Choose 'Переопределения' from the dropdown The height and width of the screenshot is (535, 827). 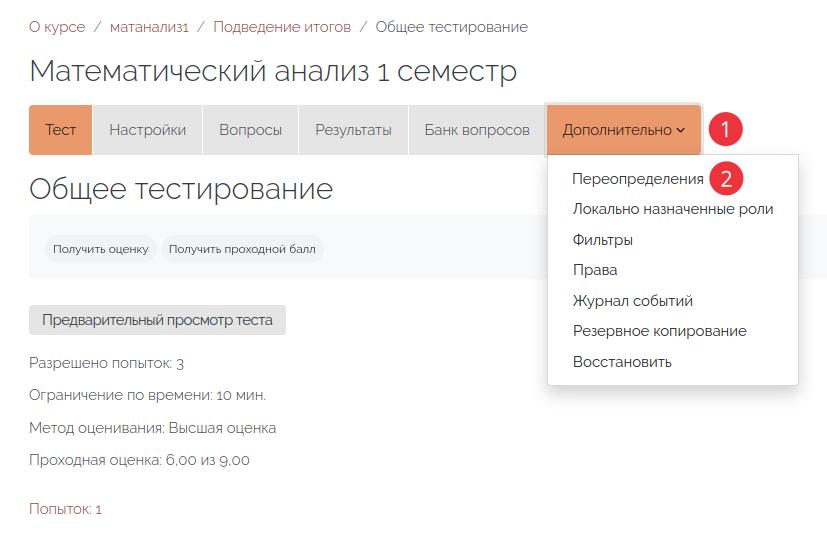pyautogui.click(x=638, y=179)
